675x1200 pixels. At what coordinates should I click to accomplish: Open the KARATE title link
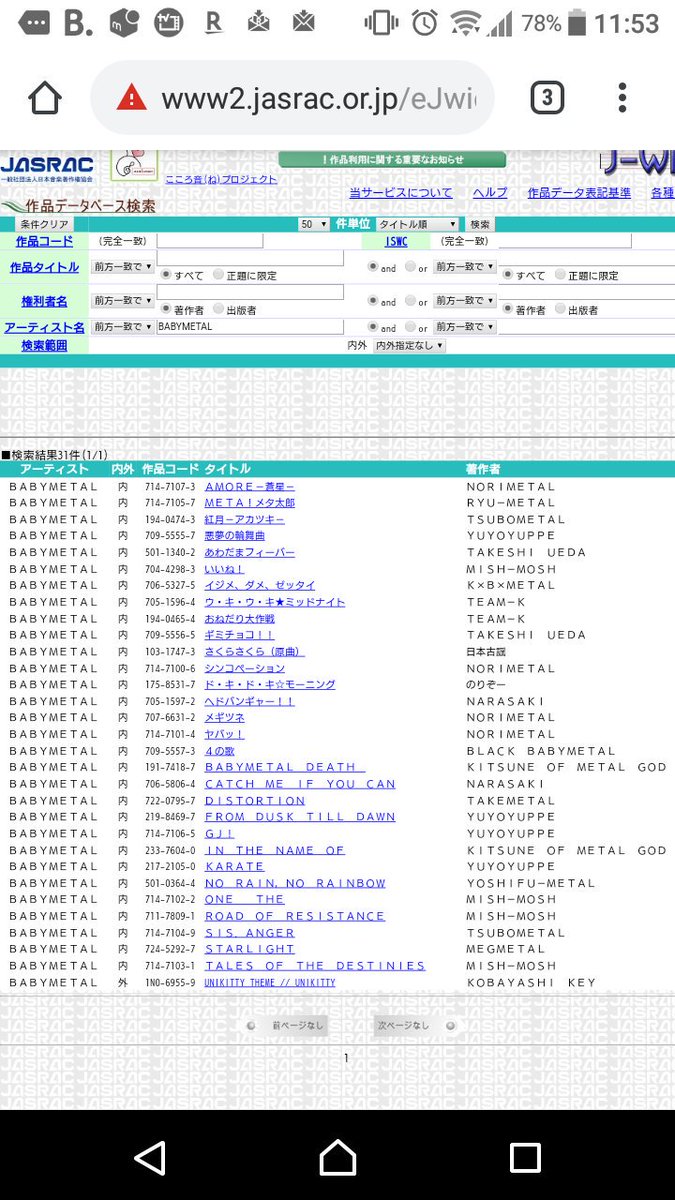(x=234, y=866)
